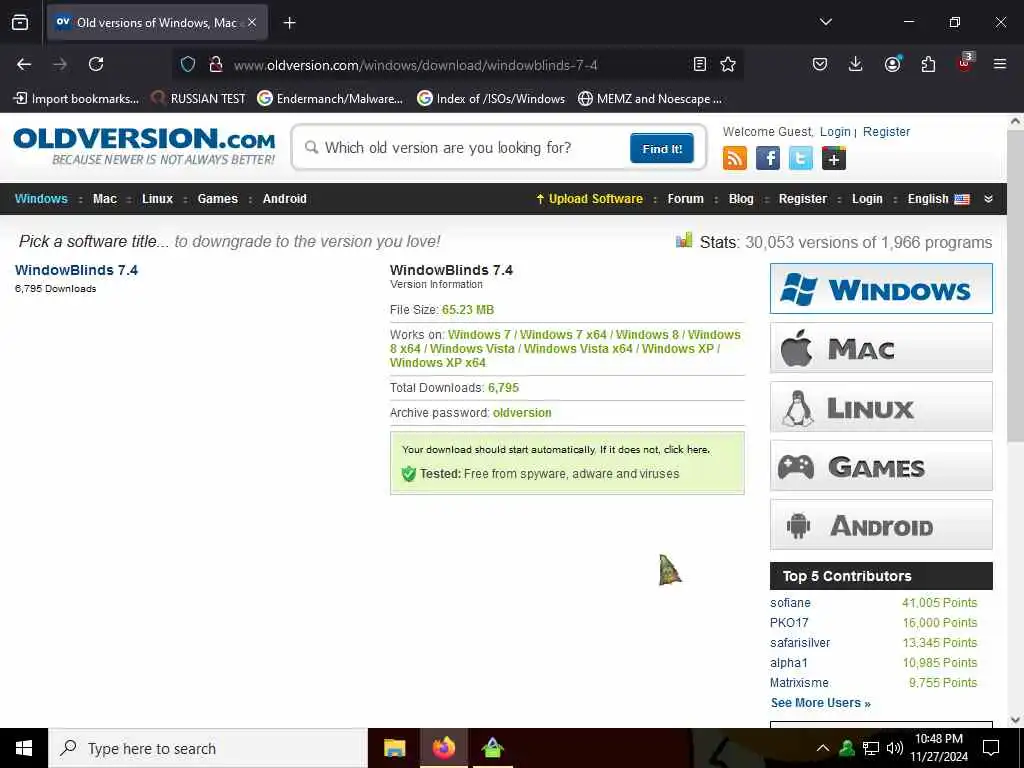This screenshot has height=768, width=1024.
Task: Click the RSS feed icon
Action: (735, 158)
